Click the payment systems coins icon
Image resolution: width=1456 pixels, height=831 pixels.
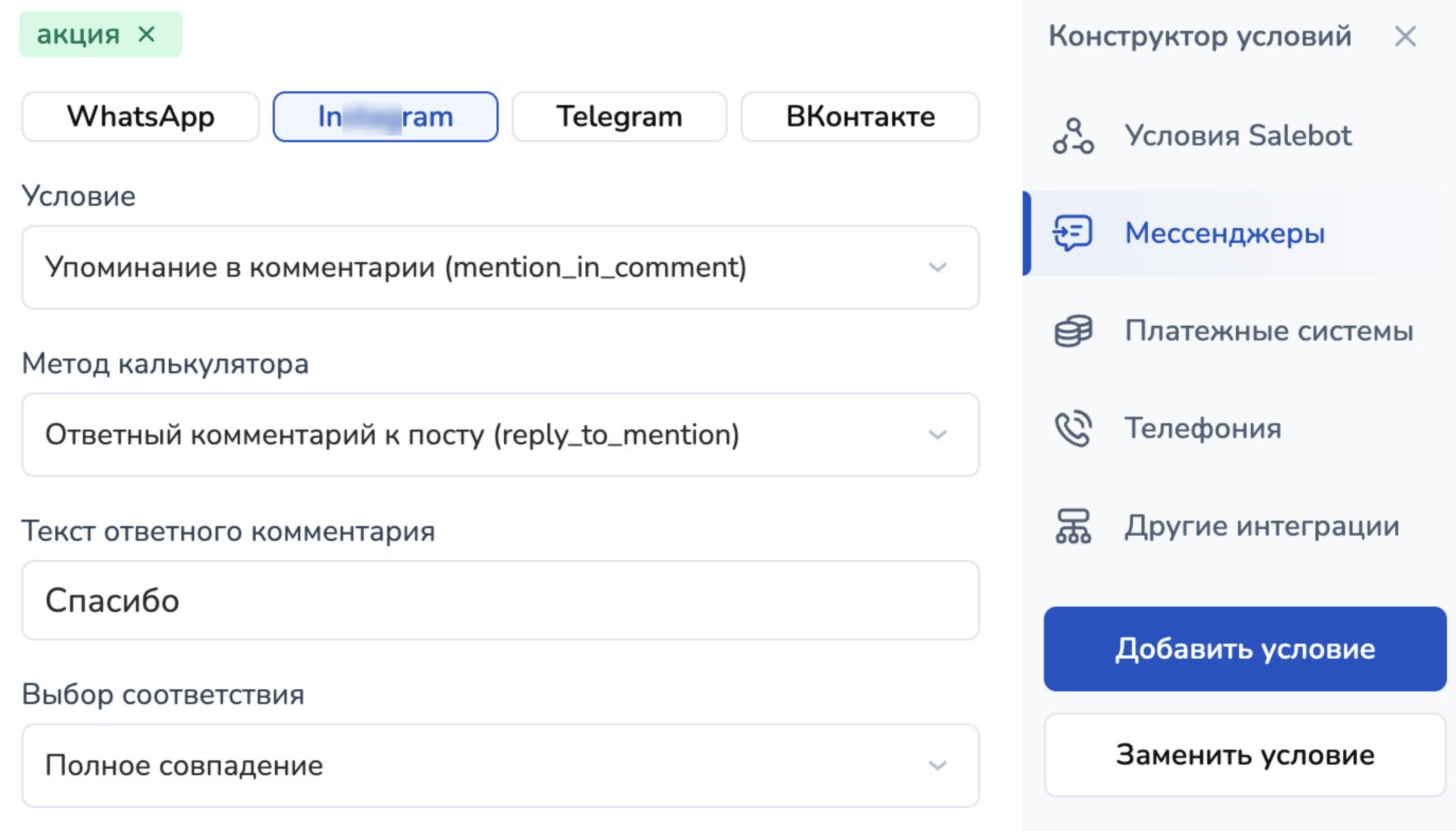click(x=1073, y=331)
